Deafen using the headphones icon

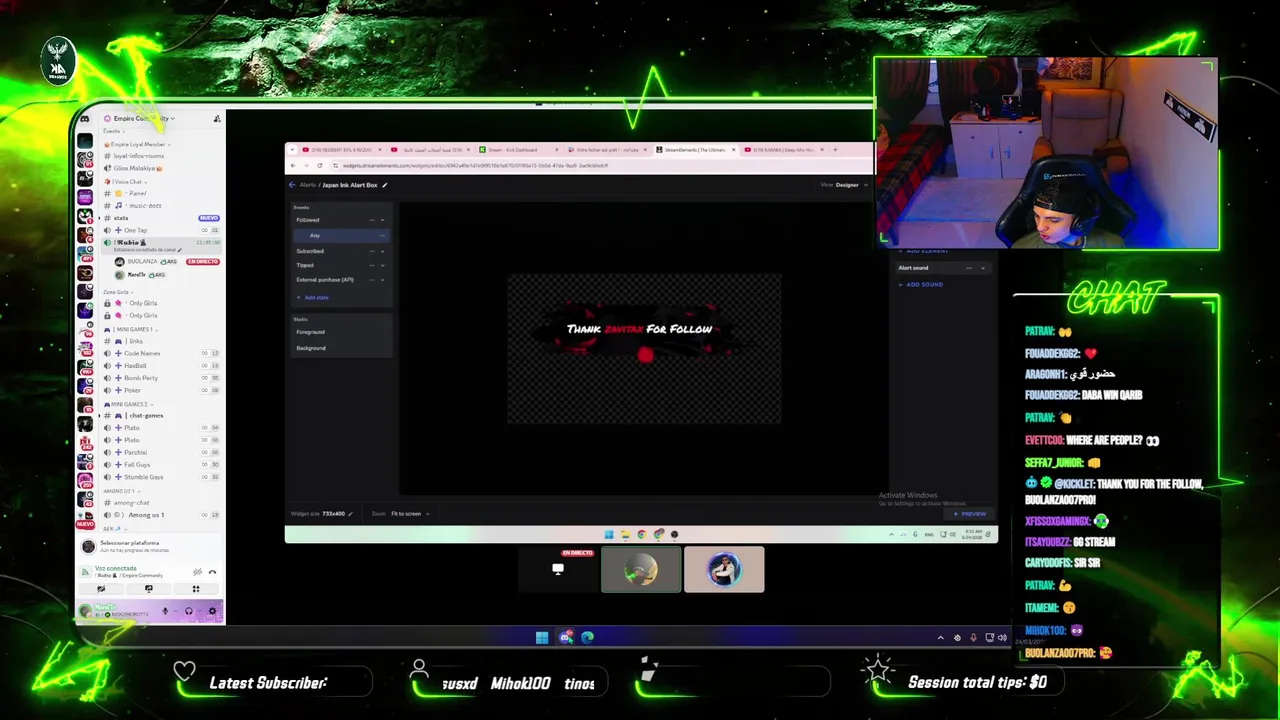pos(189,611)
